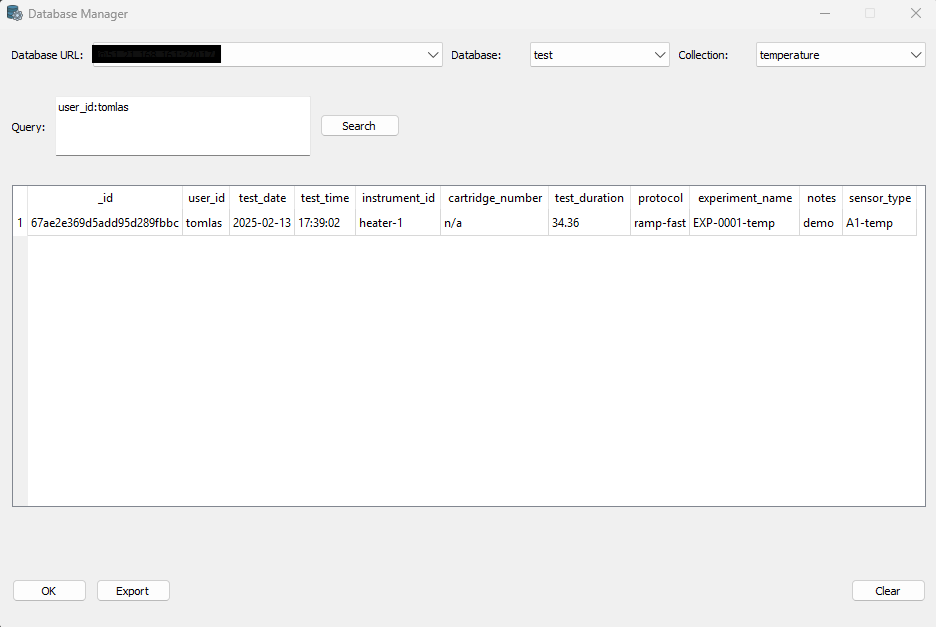Click the A1-temp sensor_type cell

click(869, 222)
